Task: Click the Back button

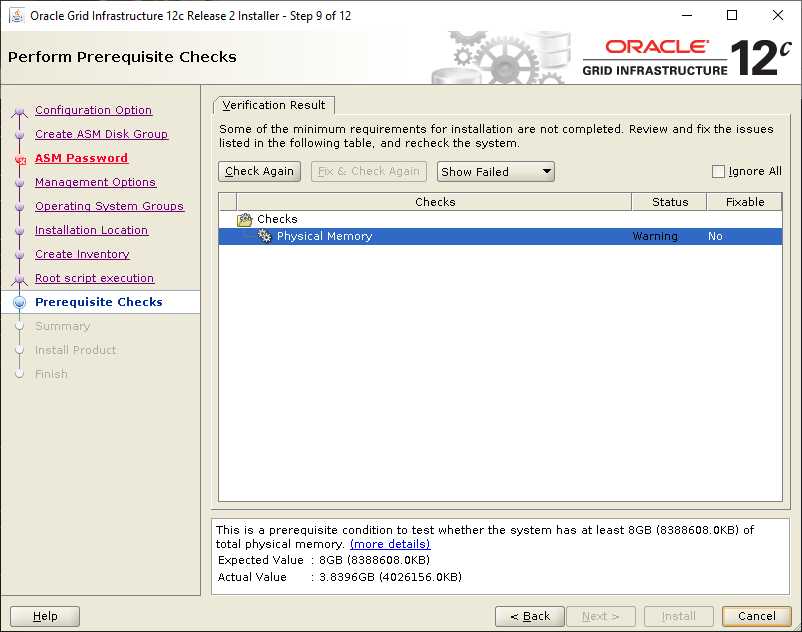Action: coord(530,616)
